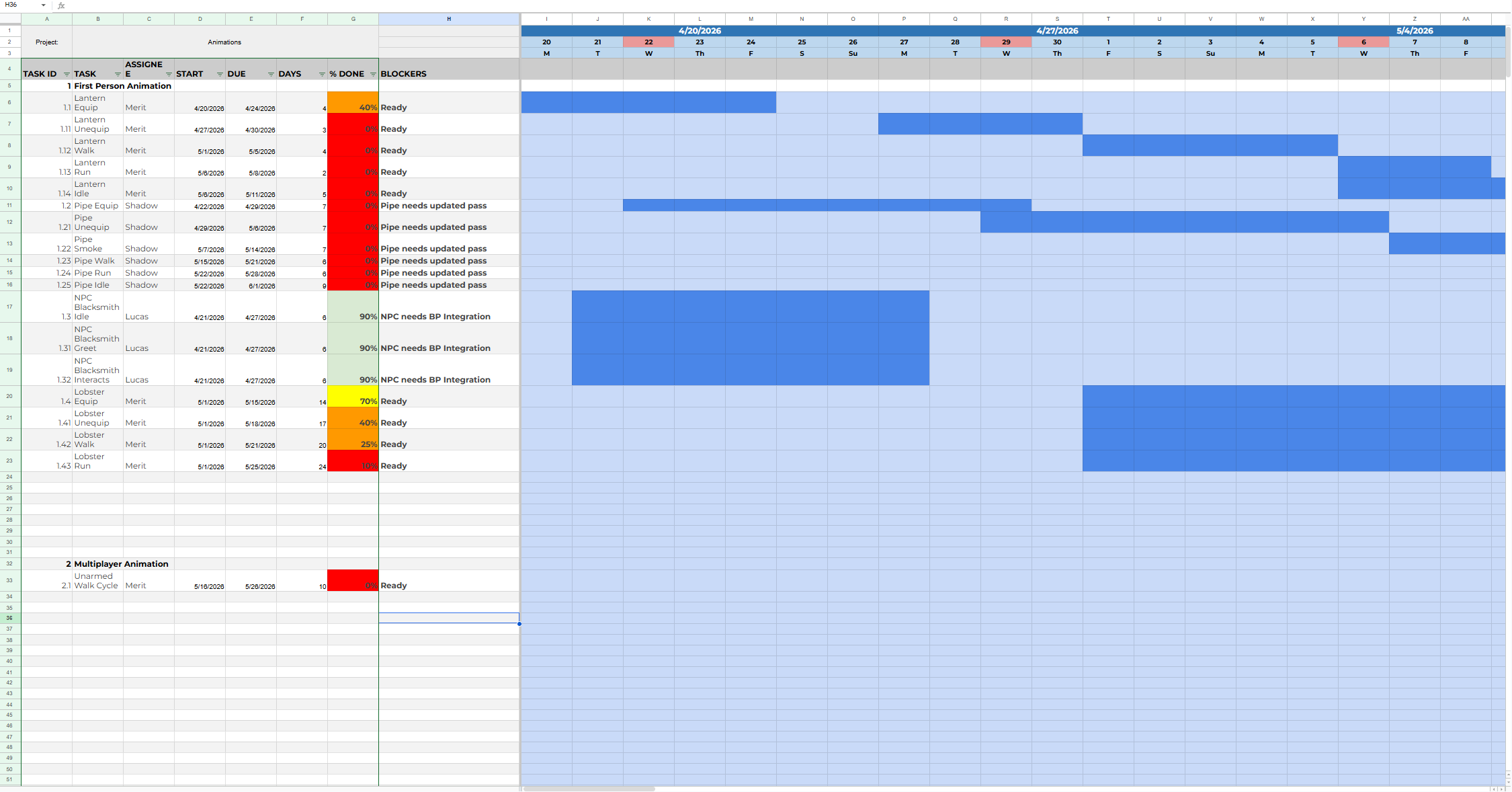This screenshot has width=1512, height=792.
Task: Select row 32 header
Action: [x=9, y=564]
